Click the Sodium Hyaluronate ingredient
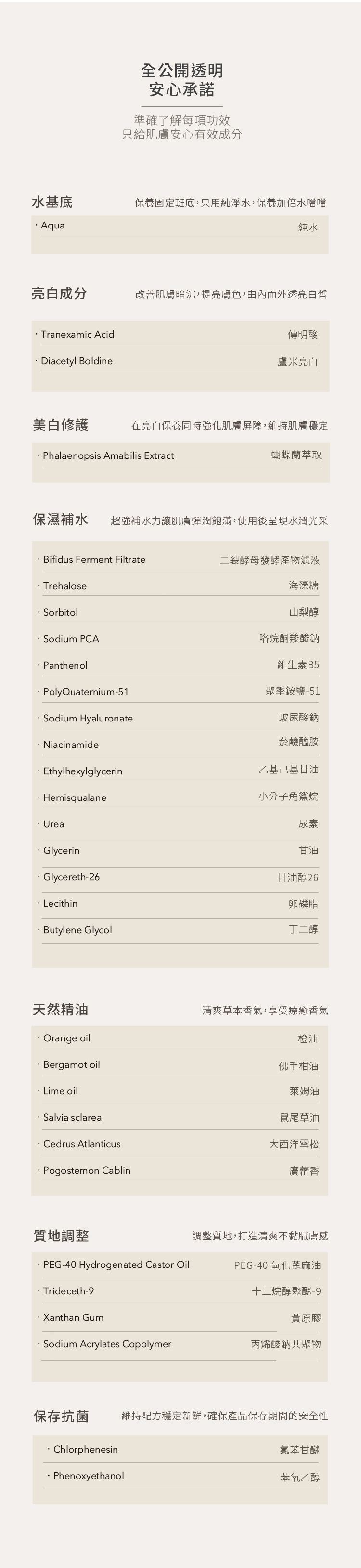 (x=88, y=718)
